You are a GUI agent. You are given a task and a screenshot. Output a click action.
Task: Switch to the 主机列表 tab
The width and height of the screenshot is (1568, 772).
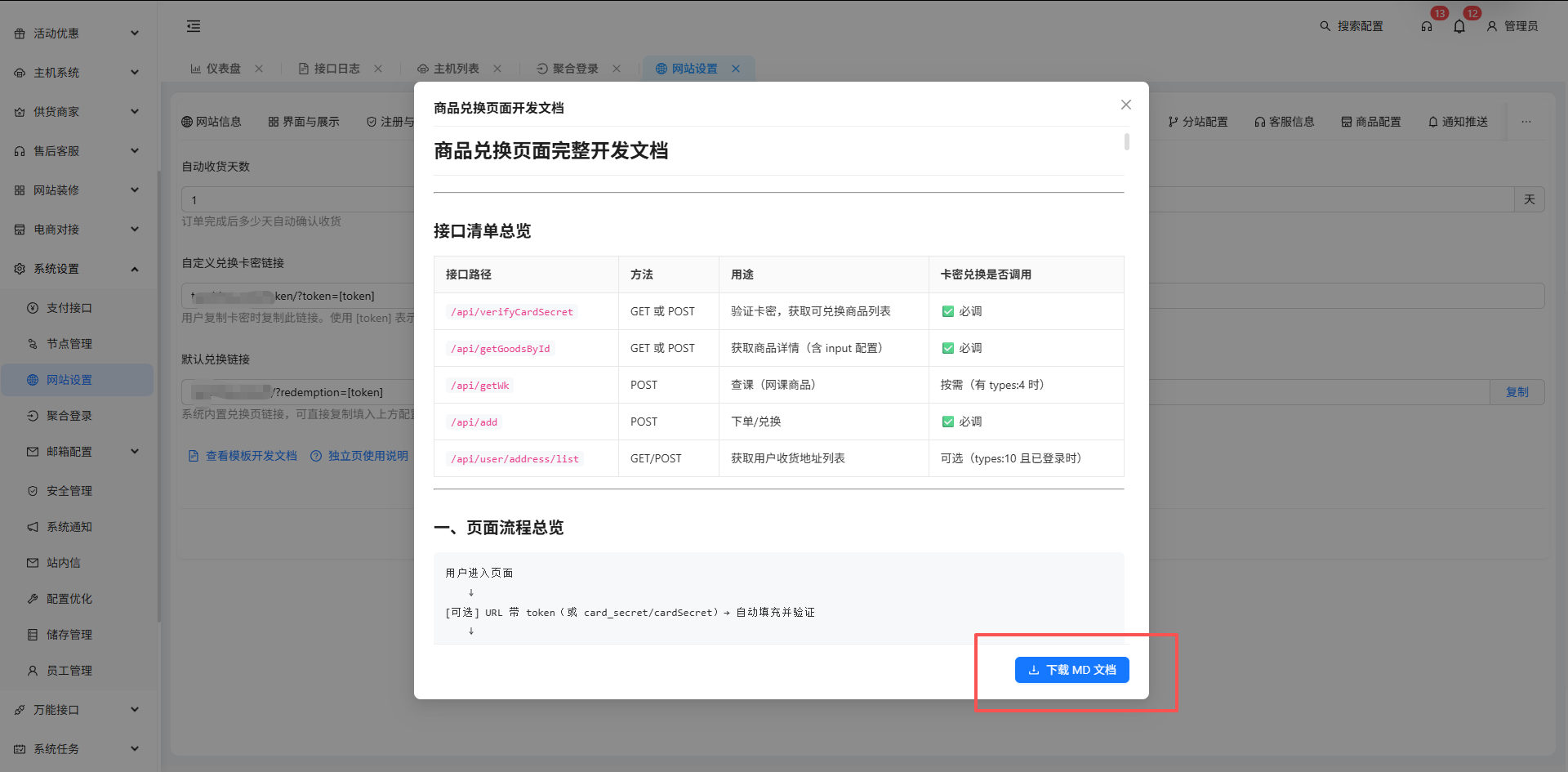pyautogui.click(x=456, y=69)
